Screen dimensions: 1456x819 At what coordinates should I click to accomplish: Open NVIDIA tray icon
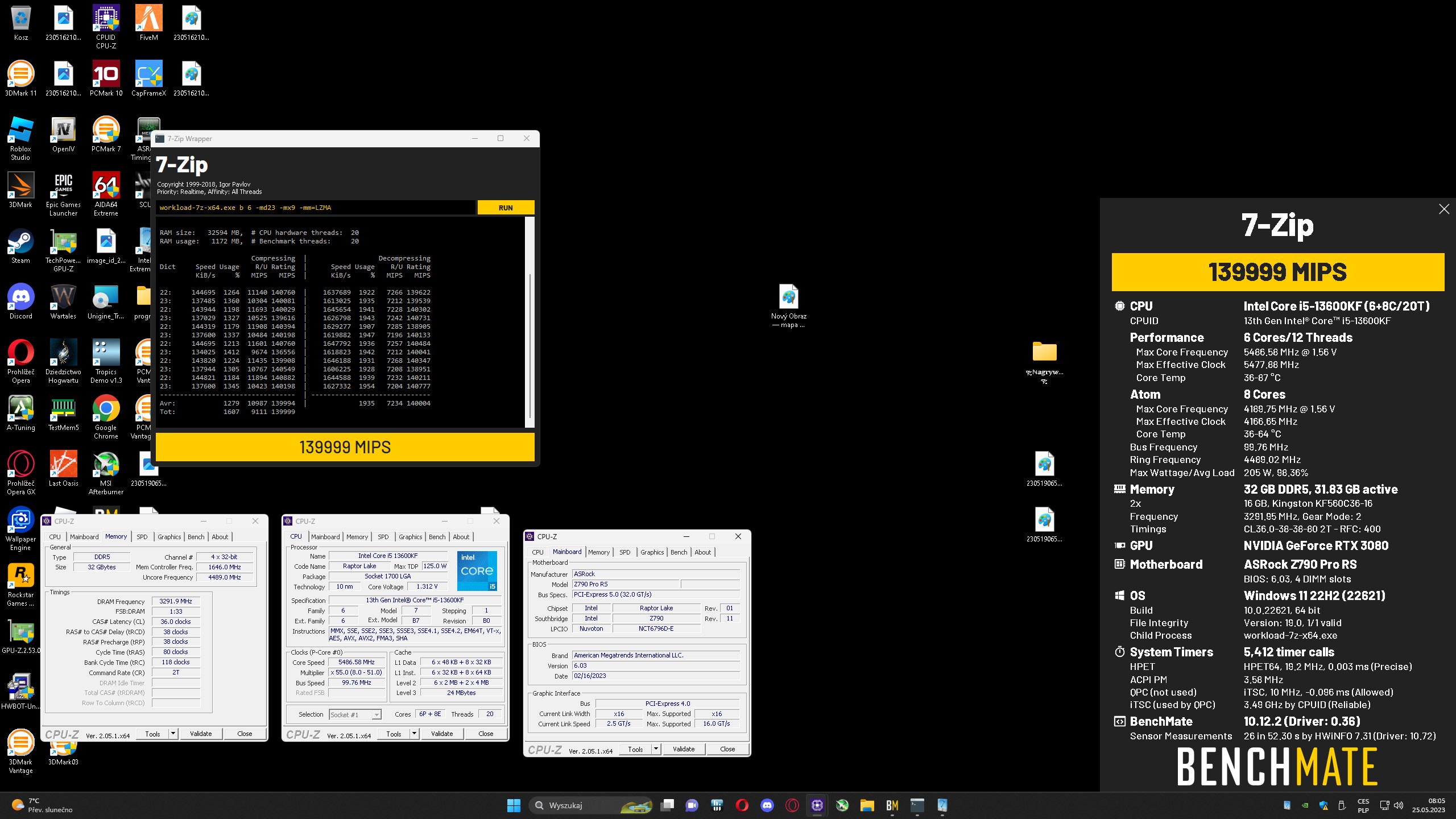(1305, 805)
